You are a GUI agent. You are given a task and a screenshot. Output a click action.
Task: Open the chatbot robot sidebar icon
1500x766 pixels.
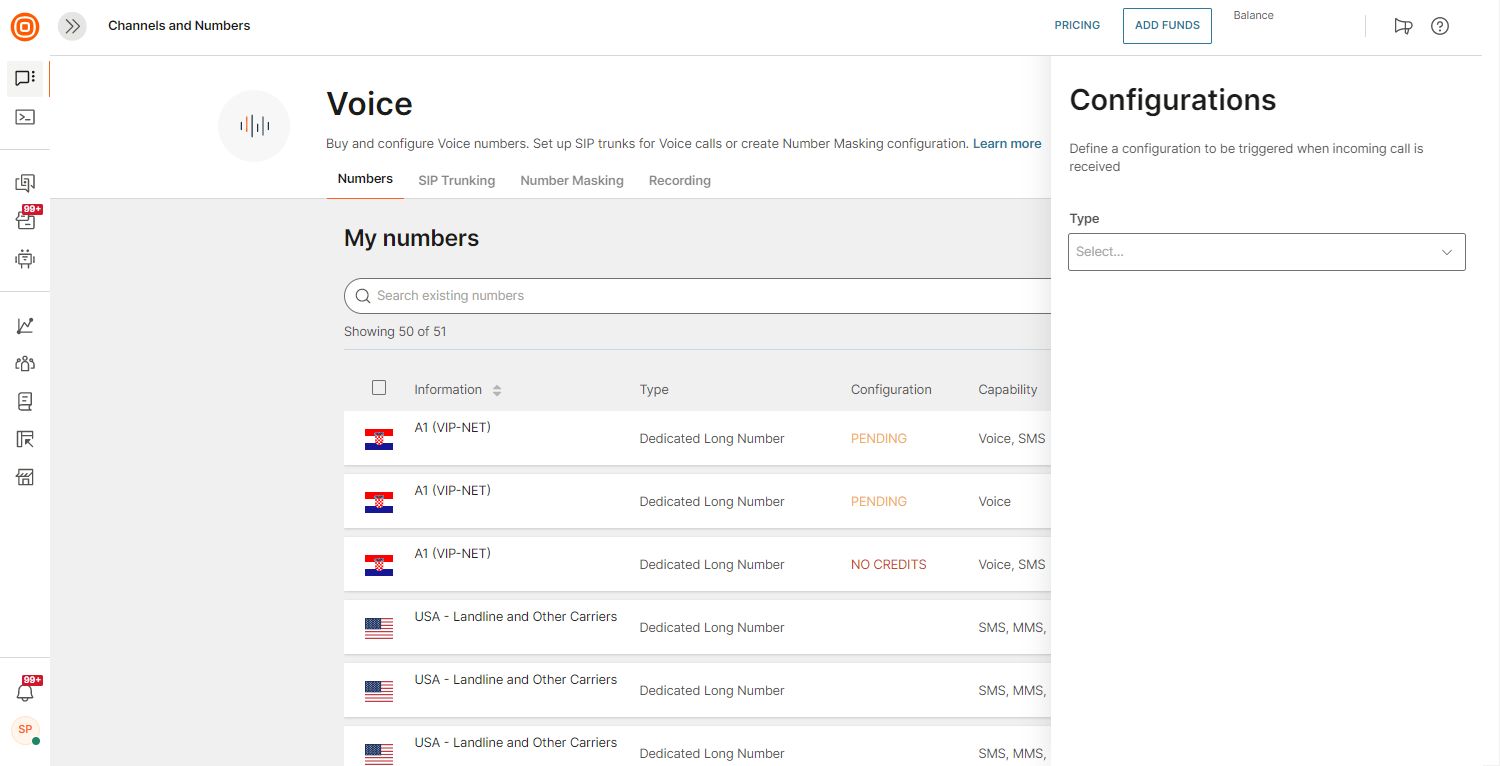tap(25, 259)
